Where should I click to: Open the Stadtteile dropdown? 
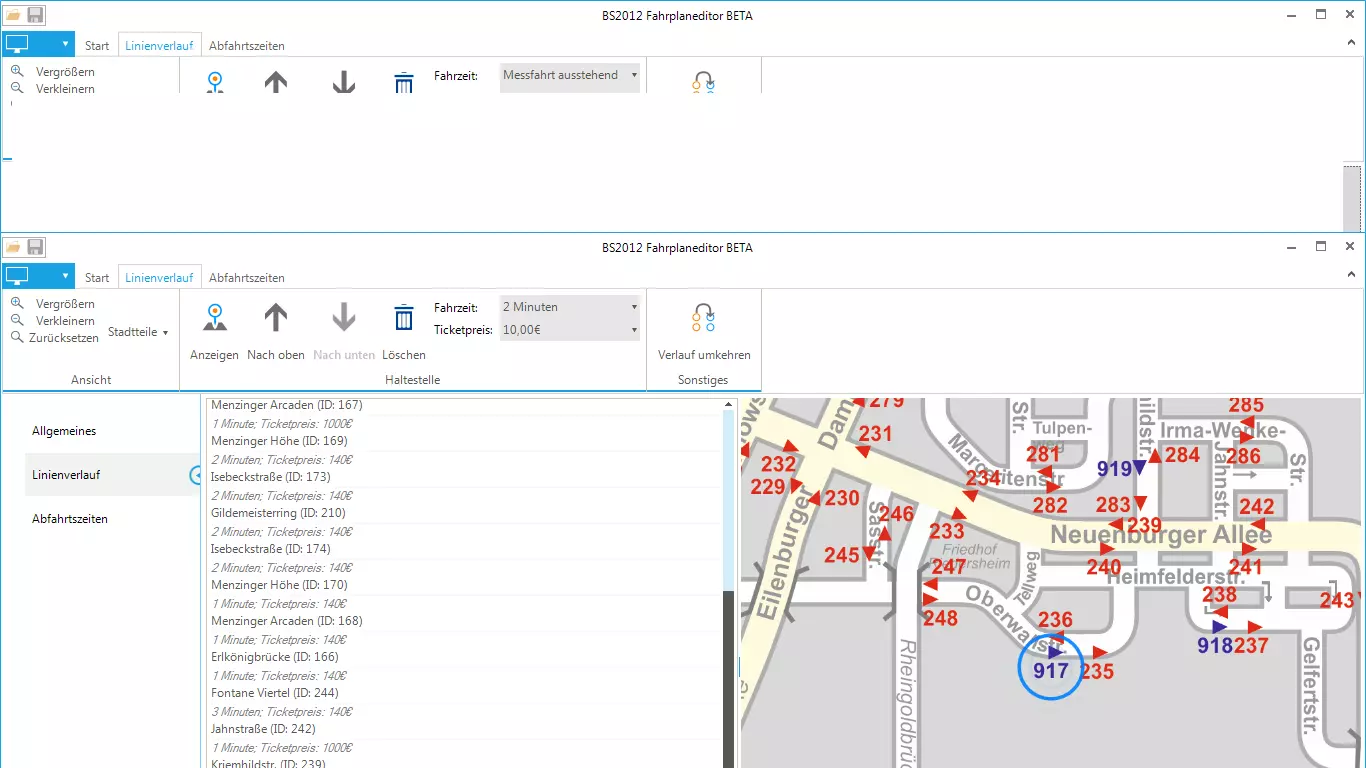pyautogui.click(x=138, y=332)
